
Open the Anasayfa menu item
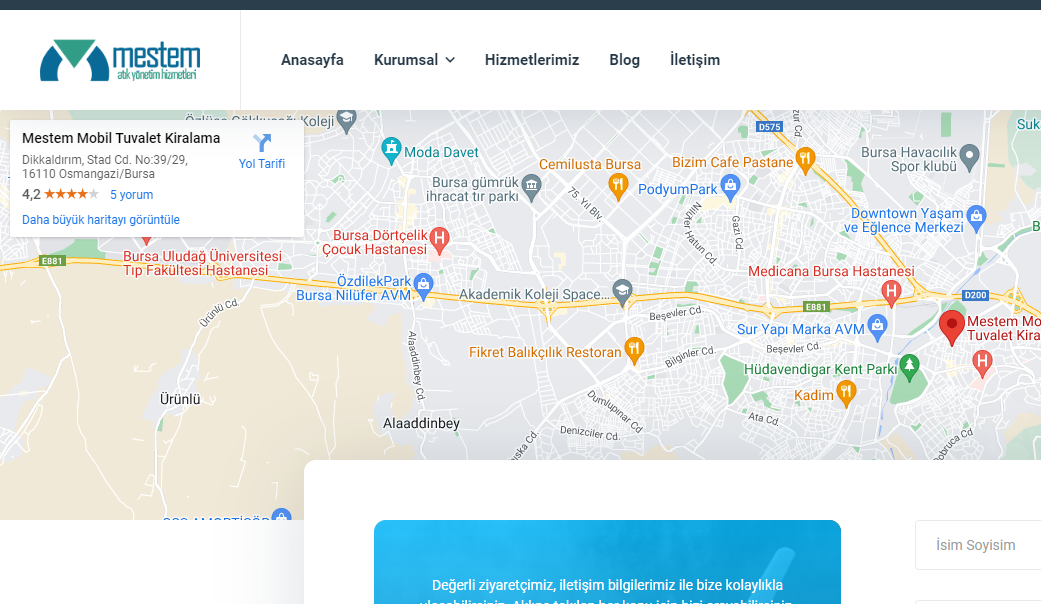pyautogui.click(x=312, y=60)
